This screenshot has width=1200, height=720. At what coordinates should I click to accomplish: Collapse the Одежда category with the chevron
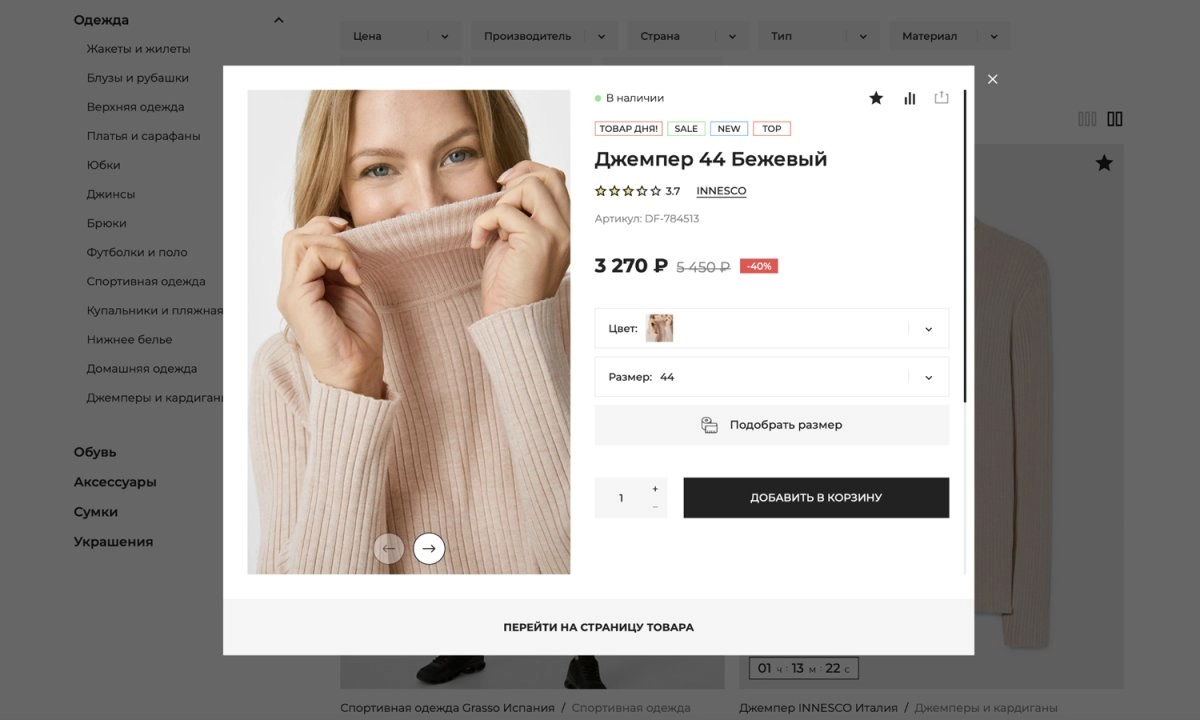click(x=278, y=19)
